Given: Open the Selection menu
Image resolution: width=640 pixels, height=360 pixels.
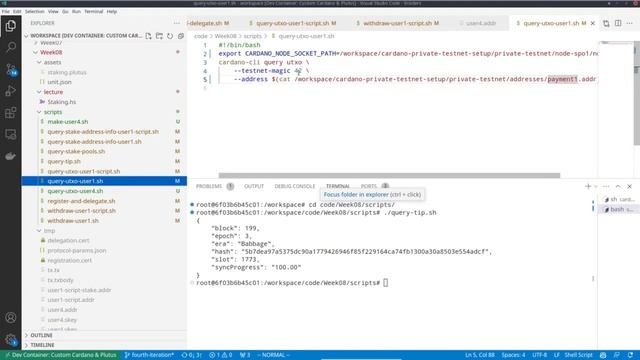Looking at the screenshot, I should coord(34,11).
